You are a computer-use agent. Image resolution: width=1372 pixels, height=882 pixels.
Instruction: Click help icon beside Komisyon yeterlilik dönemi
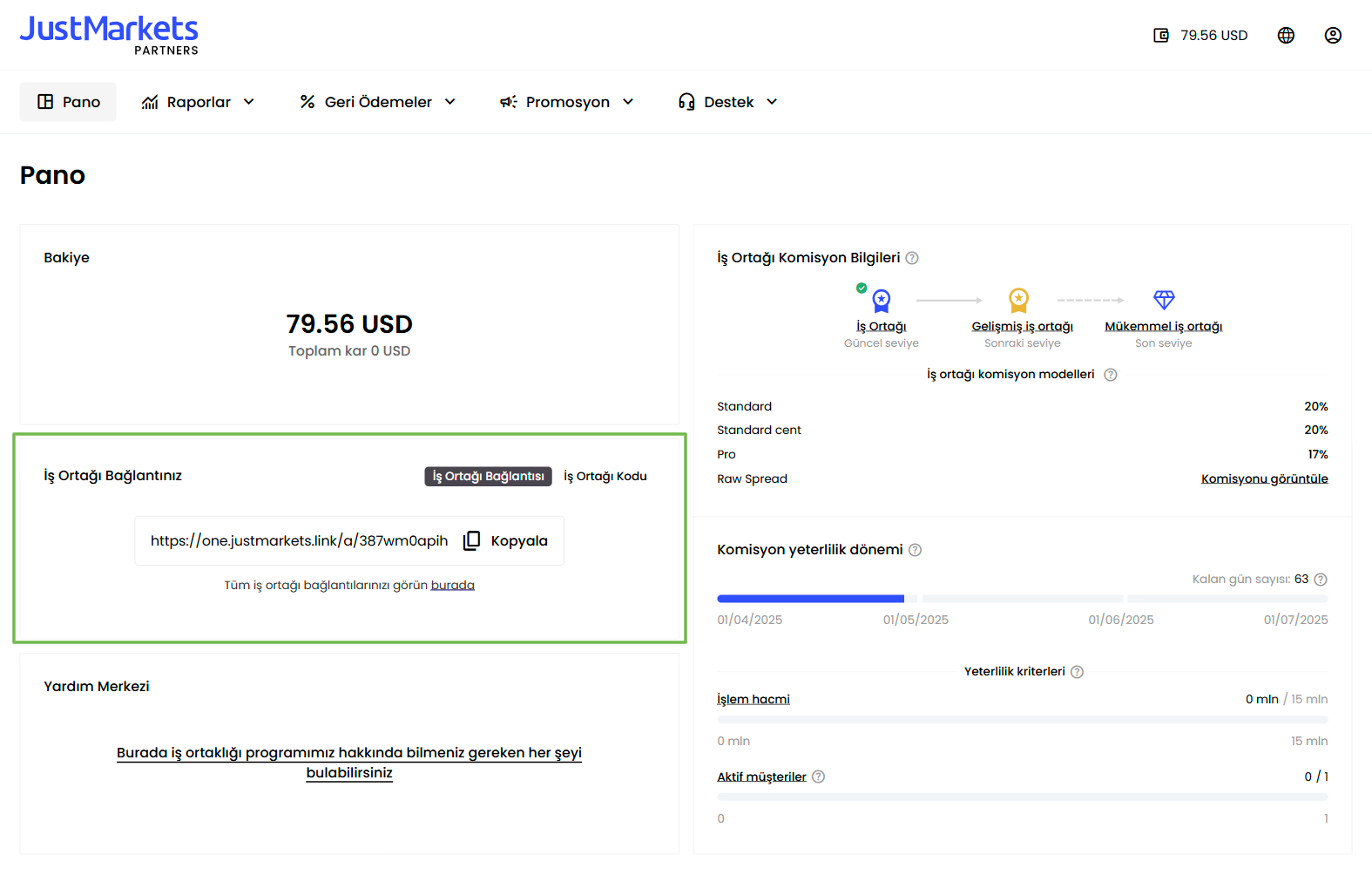click(915, 550)
